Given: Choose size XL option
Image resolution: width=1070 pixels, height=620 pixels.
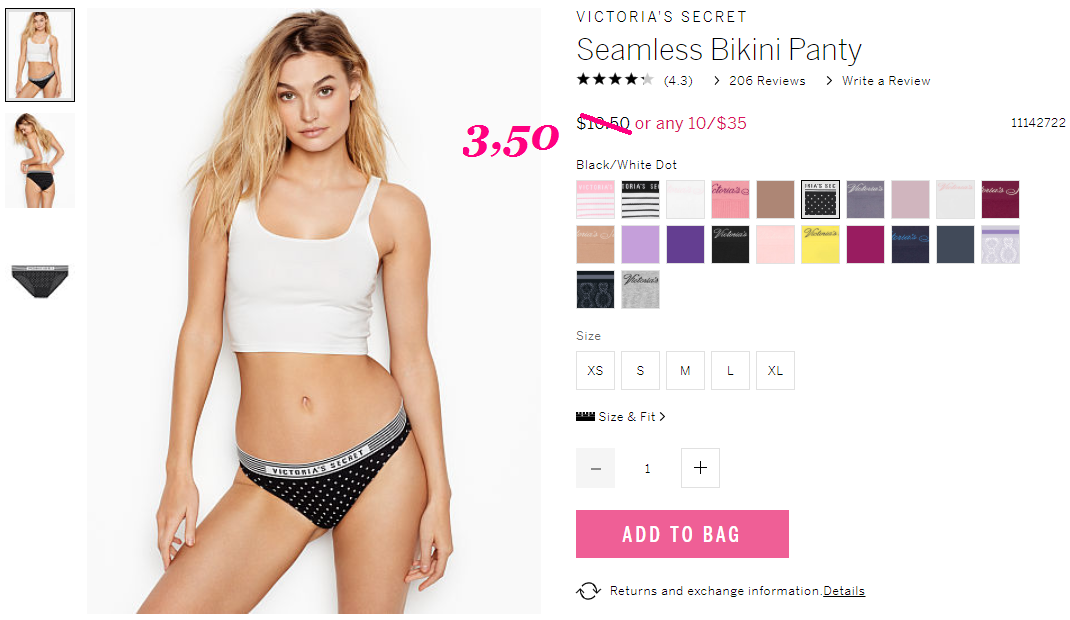Looking at the screenshot, I should (775, 370).
